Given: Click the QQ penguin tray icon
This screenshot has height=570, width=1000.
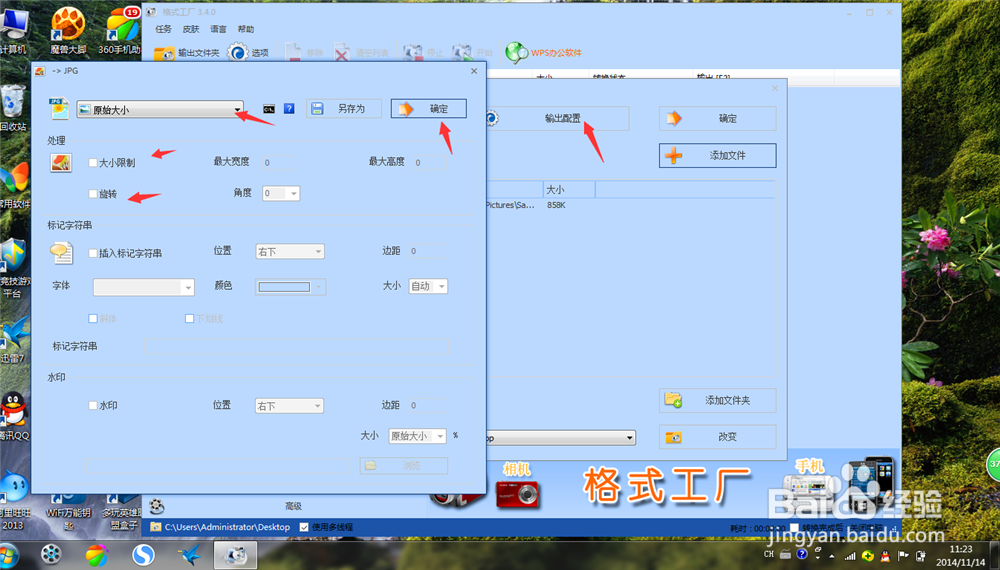Looking at the screenshot, I should (x=885, y=555).
